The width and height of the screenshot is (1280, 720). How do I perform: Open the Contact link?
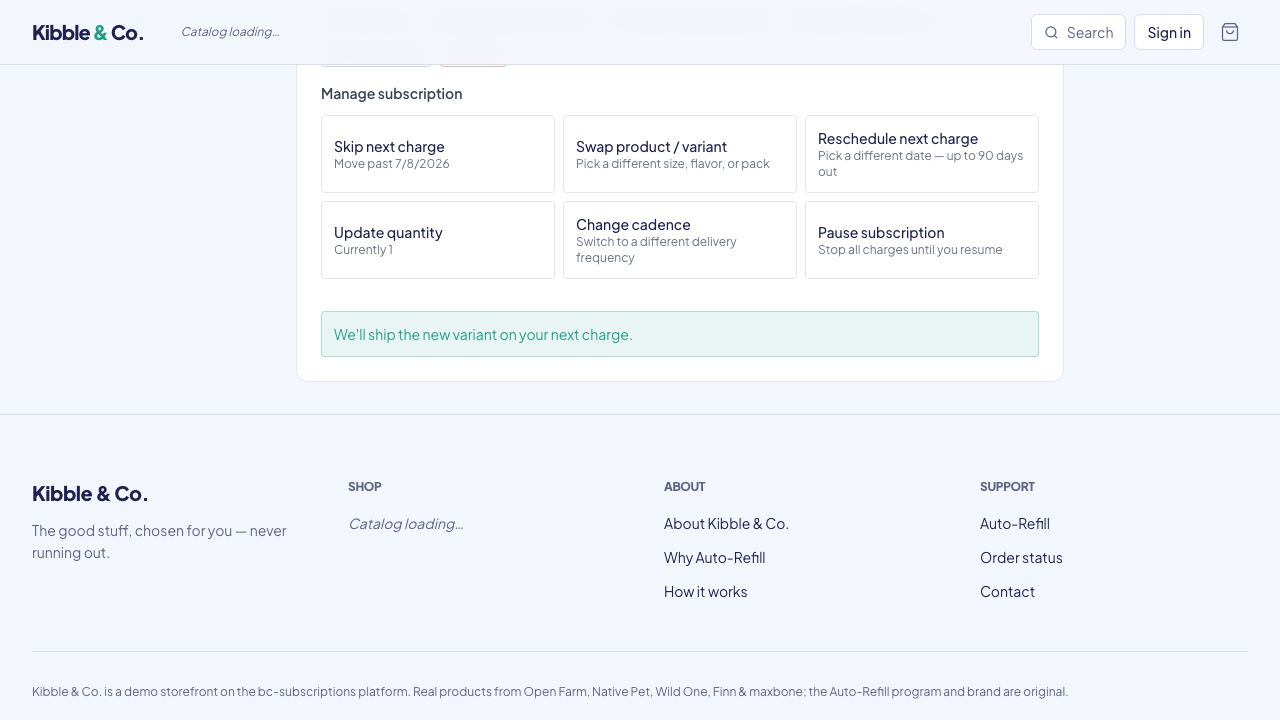tap(1007, 592)
